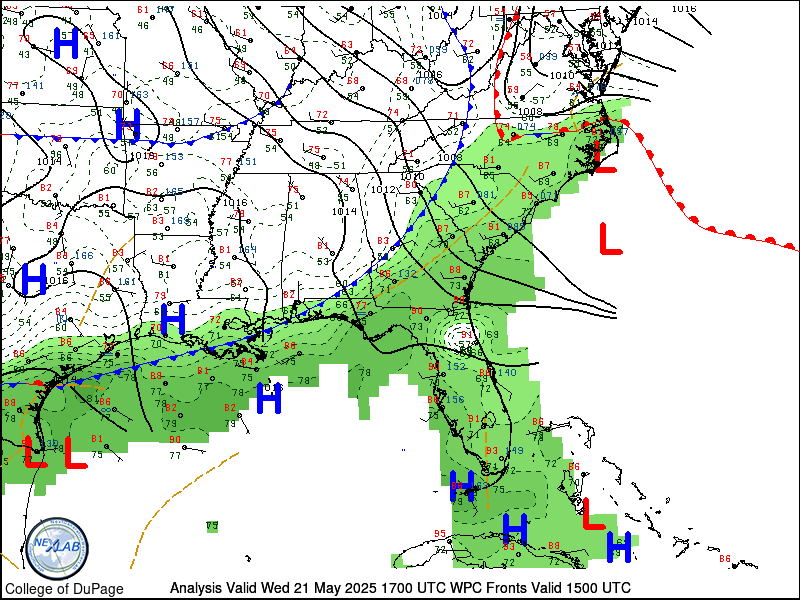
Task: Click the blue H over the southern tip of Florida
Action: pos(463,486)
